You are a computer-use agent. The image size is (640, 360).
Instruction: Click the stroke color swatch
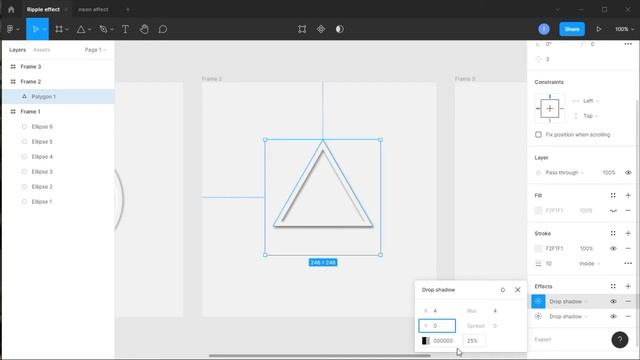[538, 248]
